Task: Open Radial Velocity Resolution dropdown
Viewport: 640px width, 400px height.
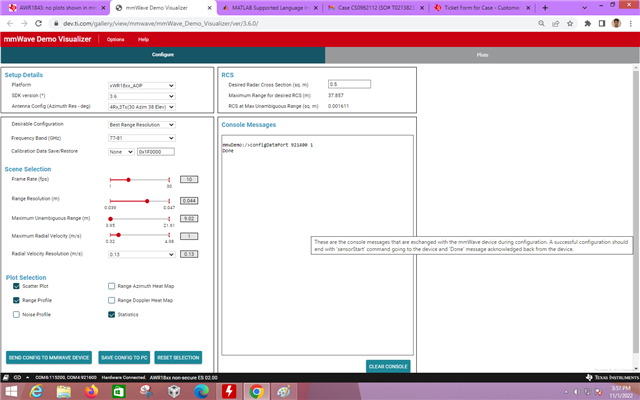Action: (x=142, y=254)
